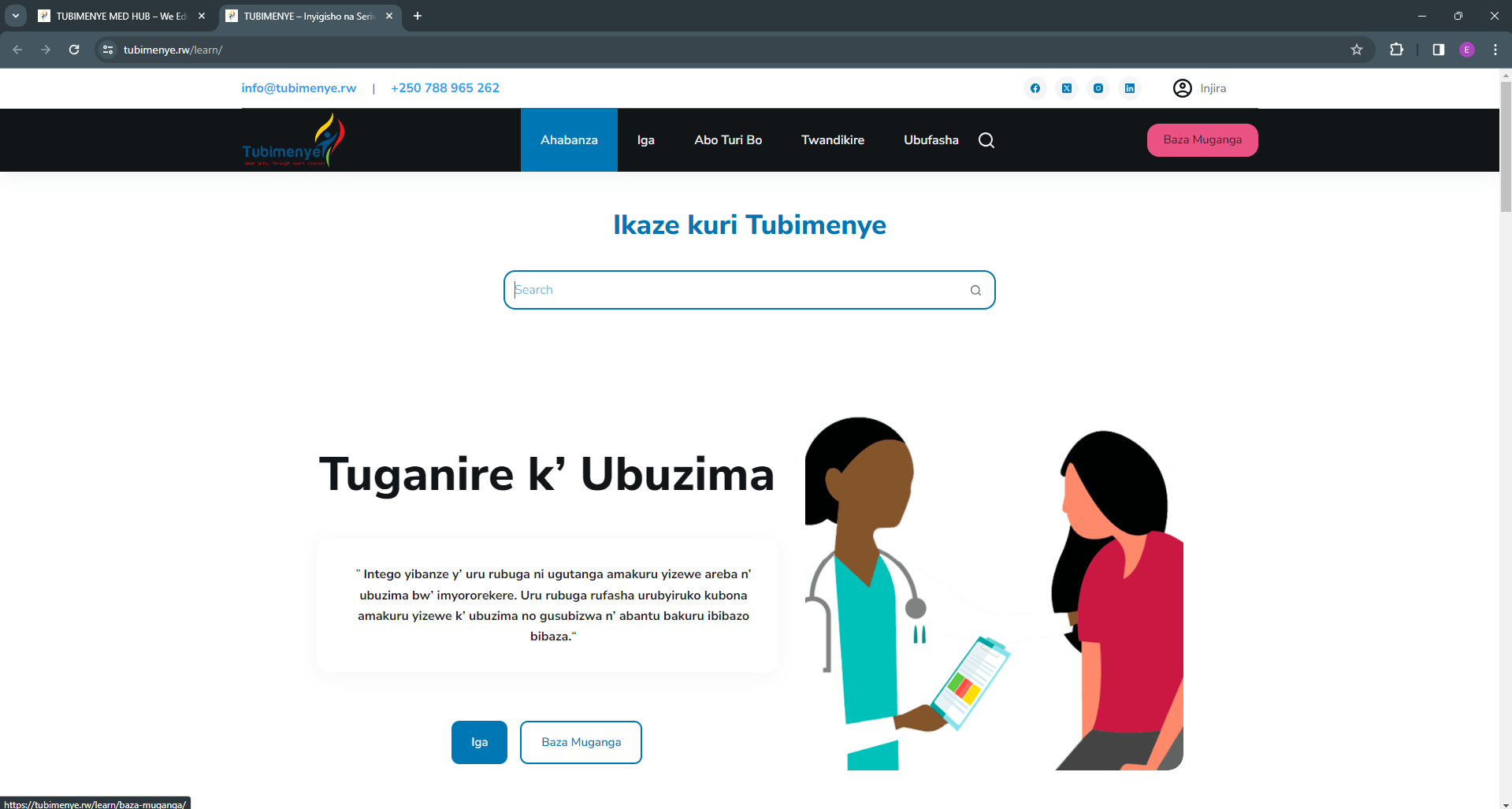Click the scrollbar down arrow
1512x809 pixels.
1506,803
